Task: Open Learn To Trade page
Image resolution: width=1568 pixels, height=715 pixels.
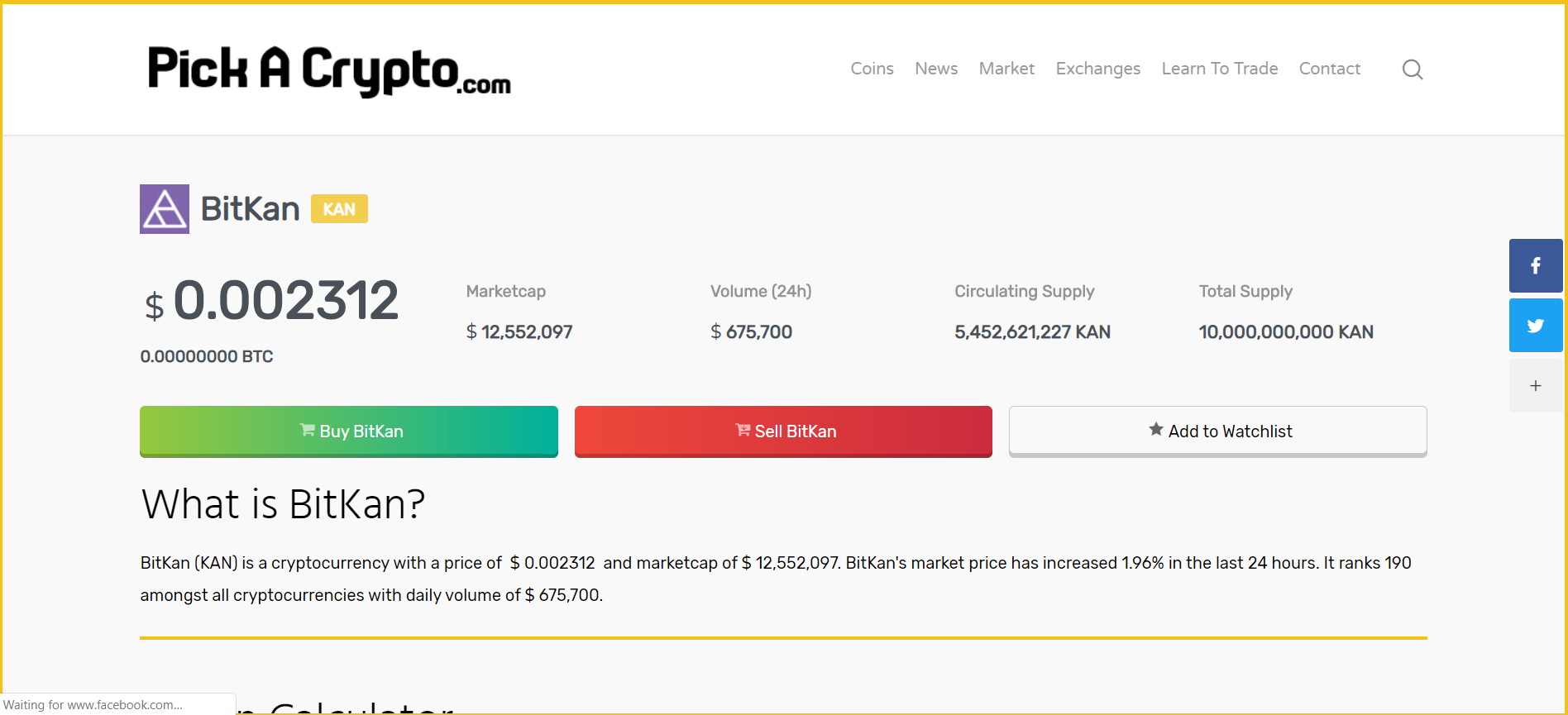Action: tap(1220, 69)
